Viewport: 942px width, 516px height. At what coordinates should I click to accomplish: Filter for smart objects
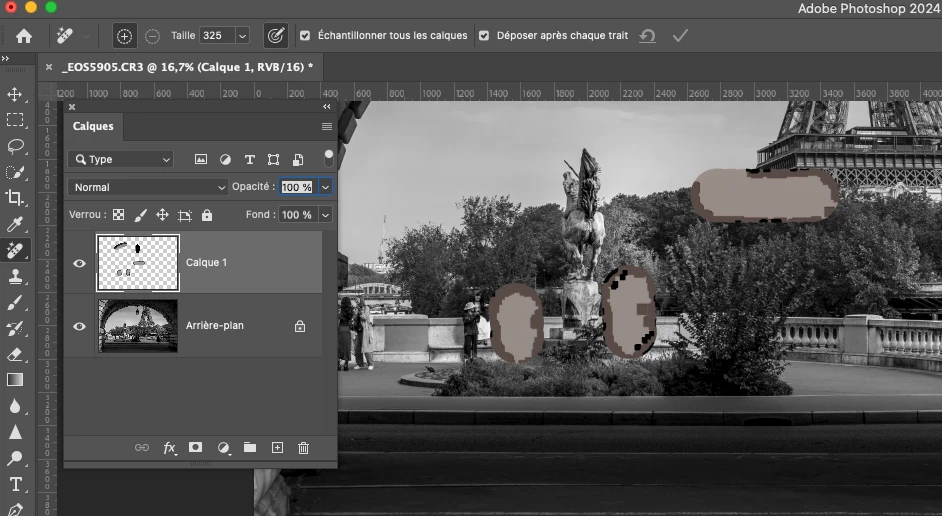click(298, 159)
